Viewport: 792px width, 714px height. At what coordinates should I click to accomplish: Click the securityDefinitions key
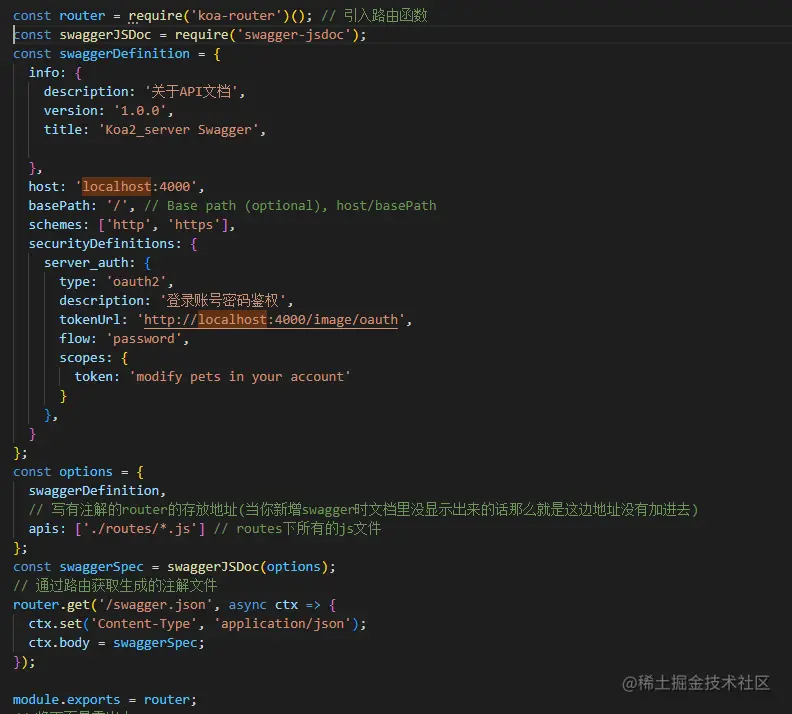[x=102, y=244]
